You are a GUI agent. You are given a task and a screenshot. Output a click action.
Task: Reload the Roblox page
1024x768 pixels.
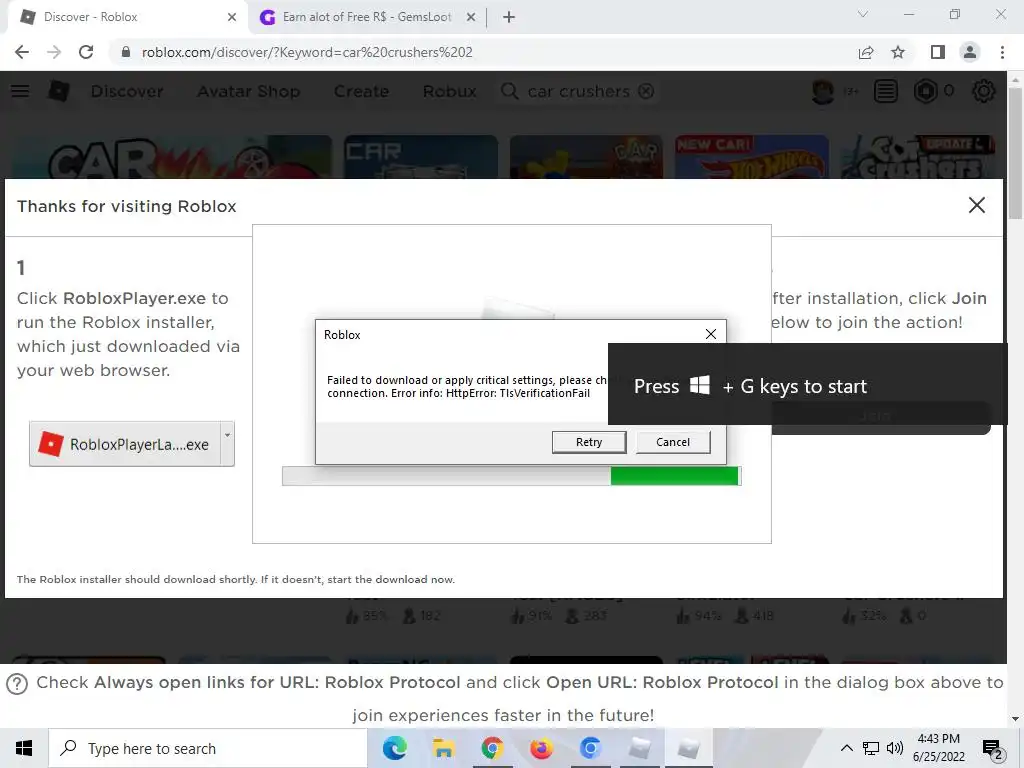(86, 52)
